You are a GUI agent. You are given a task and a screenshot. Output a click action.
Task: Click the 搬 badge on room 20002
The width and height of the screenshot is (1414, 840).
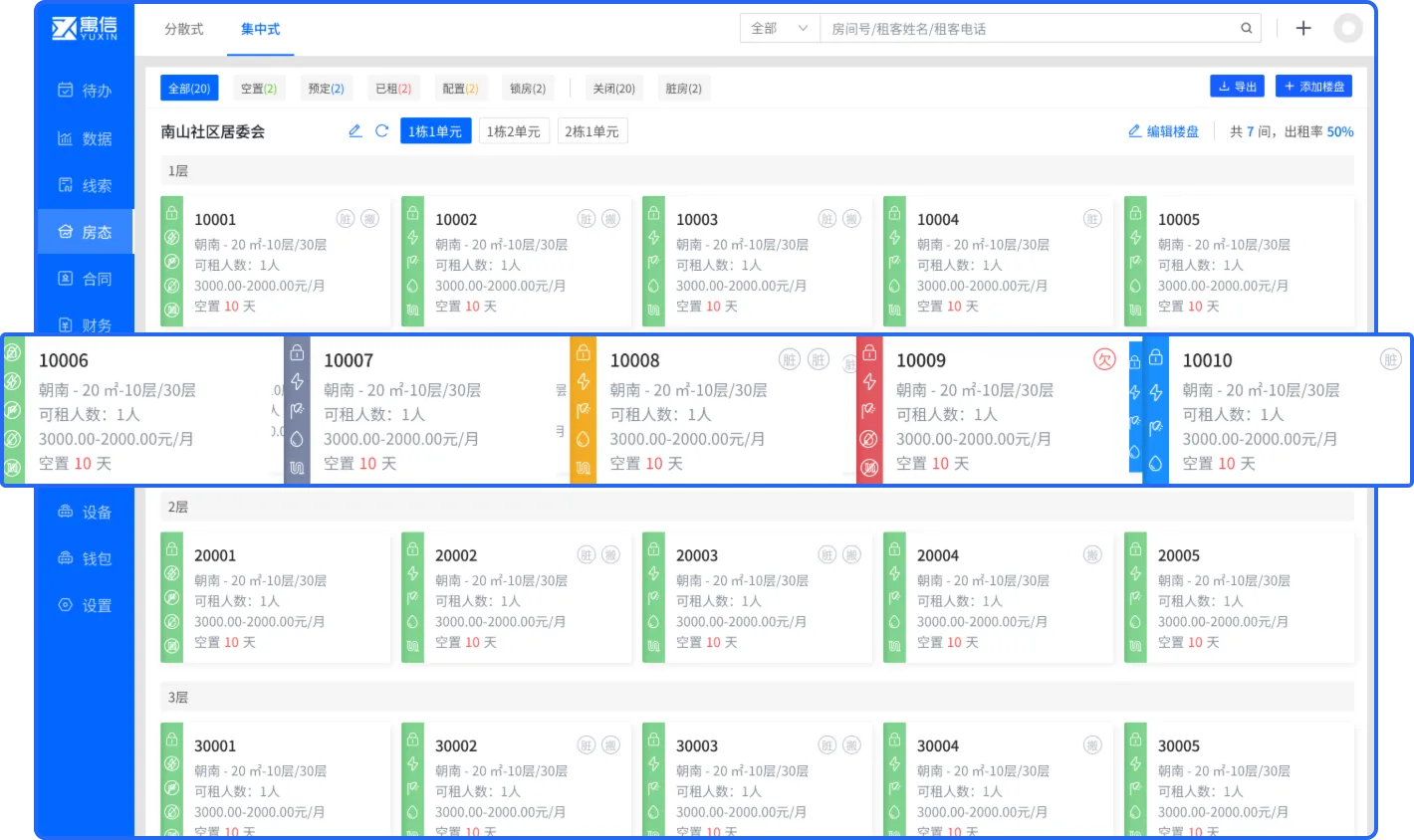pos(611,555)
